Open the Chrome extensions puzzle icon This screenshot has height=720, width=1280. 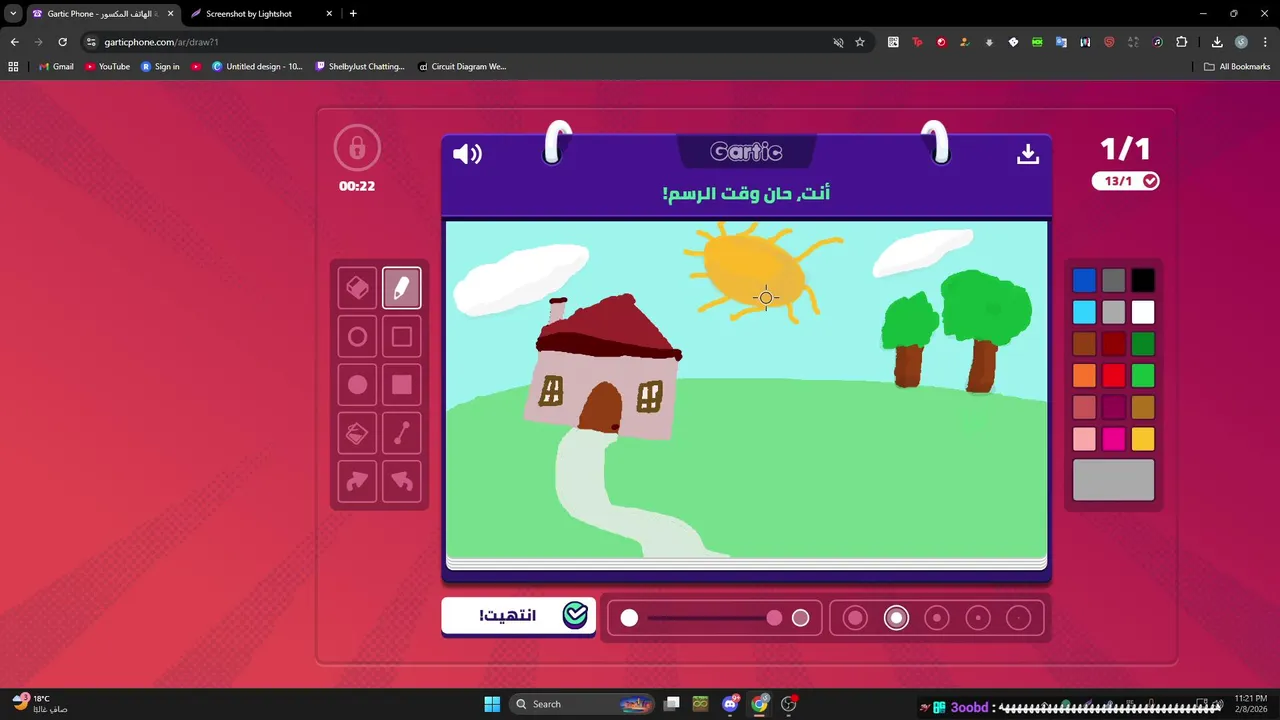(1182, 42)
